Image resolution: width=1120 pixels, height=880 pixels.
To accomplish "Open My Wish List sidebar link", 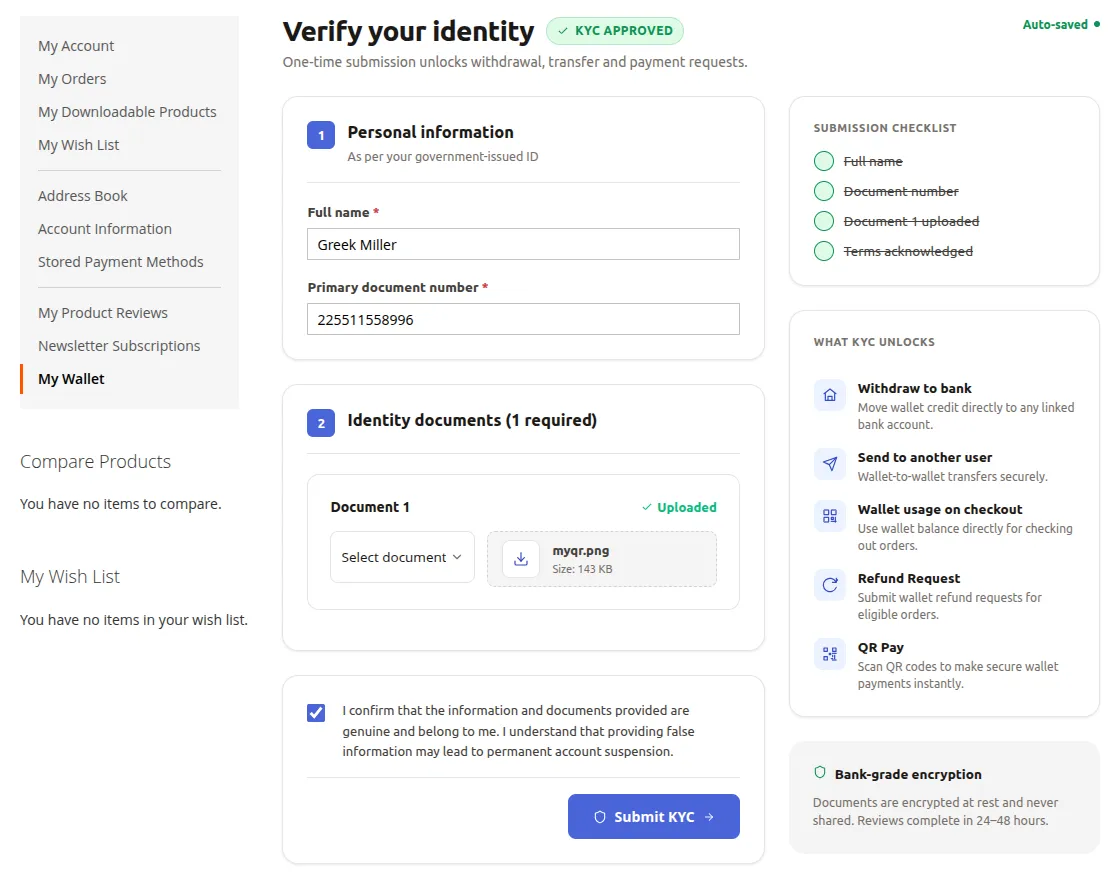I will (79, 144).
